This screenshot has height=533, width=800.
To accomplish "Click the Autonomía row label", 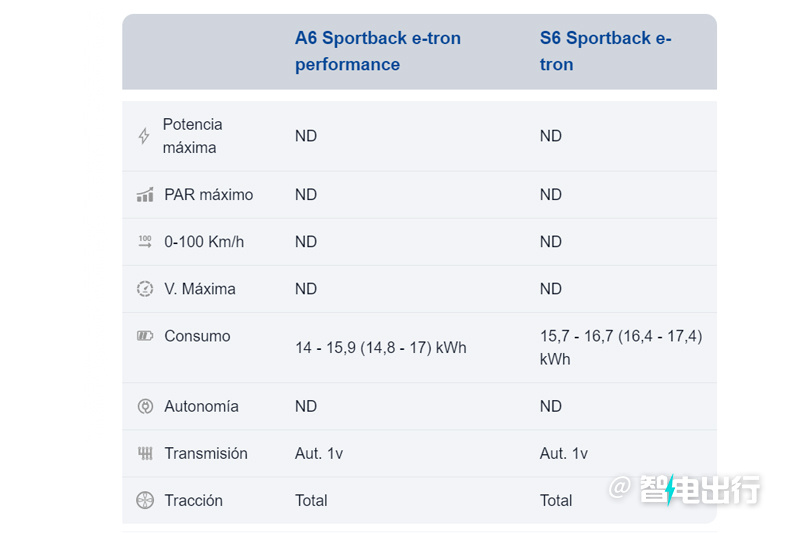I will click(202, 406).
